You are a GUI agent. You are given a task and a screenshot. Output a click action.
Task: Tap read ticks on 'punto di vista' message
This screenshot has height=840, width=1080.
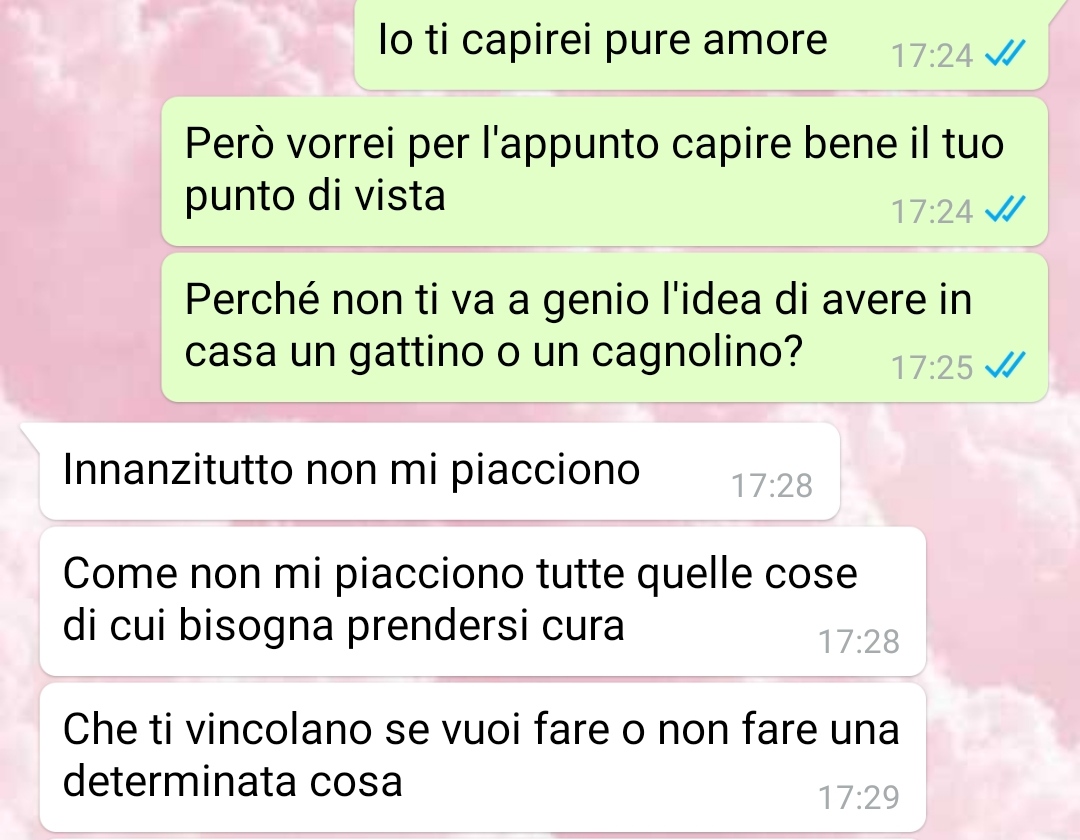1006,209
